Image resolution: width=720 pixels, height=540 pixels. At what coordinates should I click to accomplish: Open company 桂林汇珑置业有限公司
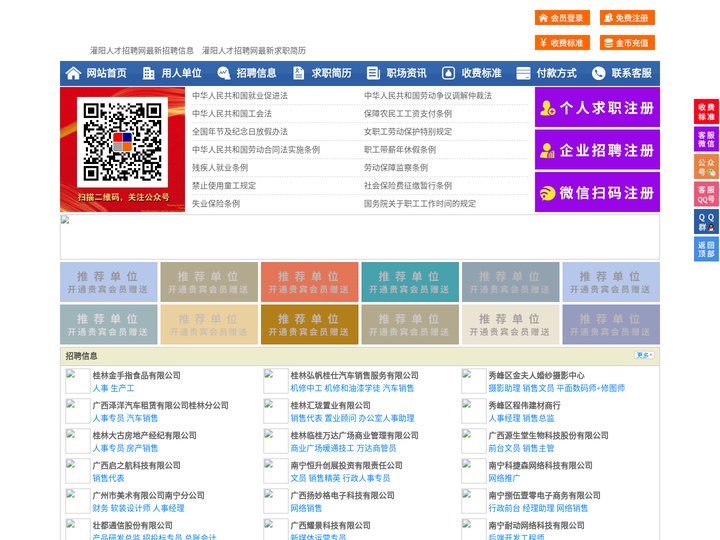pyautogui.click(x=331, y=405)
